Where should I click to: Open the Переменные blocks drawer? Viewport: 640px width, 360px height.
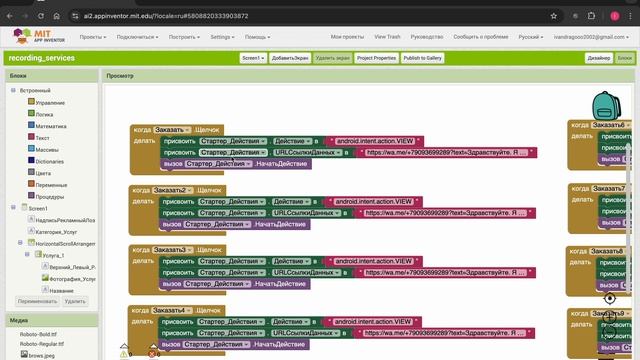pyautogui.click(x=51, y=185)
